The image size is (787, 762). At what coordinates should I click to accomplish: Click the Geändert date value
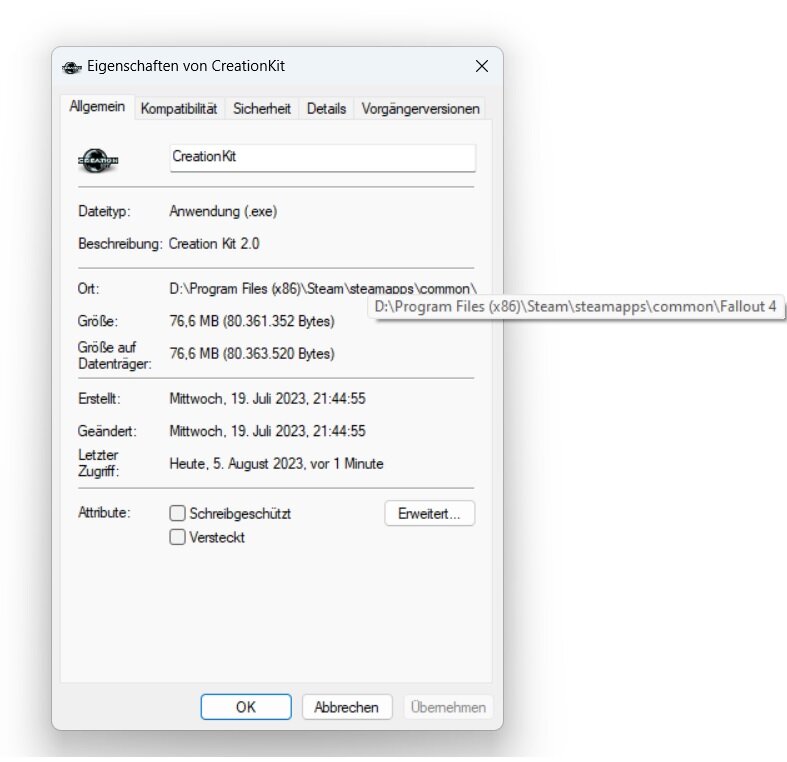pos(268,431)
